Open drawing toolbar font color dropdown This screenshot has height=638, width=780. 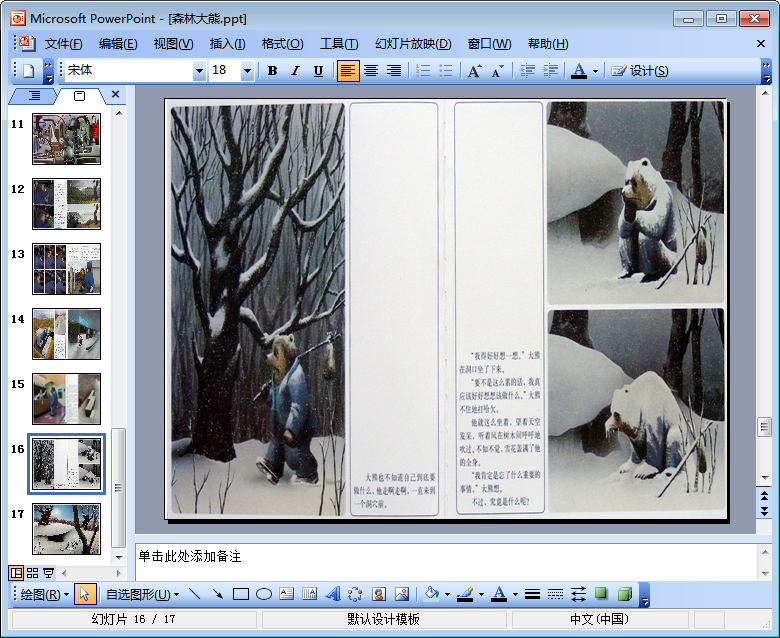point(515,594)
